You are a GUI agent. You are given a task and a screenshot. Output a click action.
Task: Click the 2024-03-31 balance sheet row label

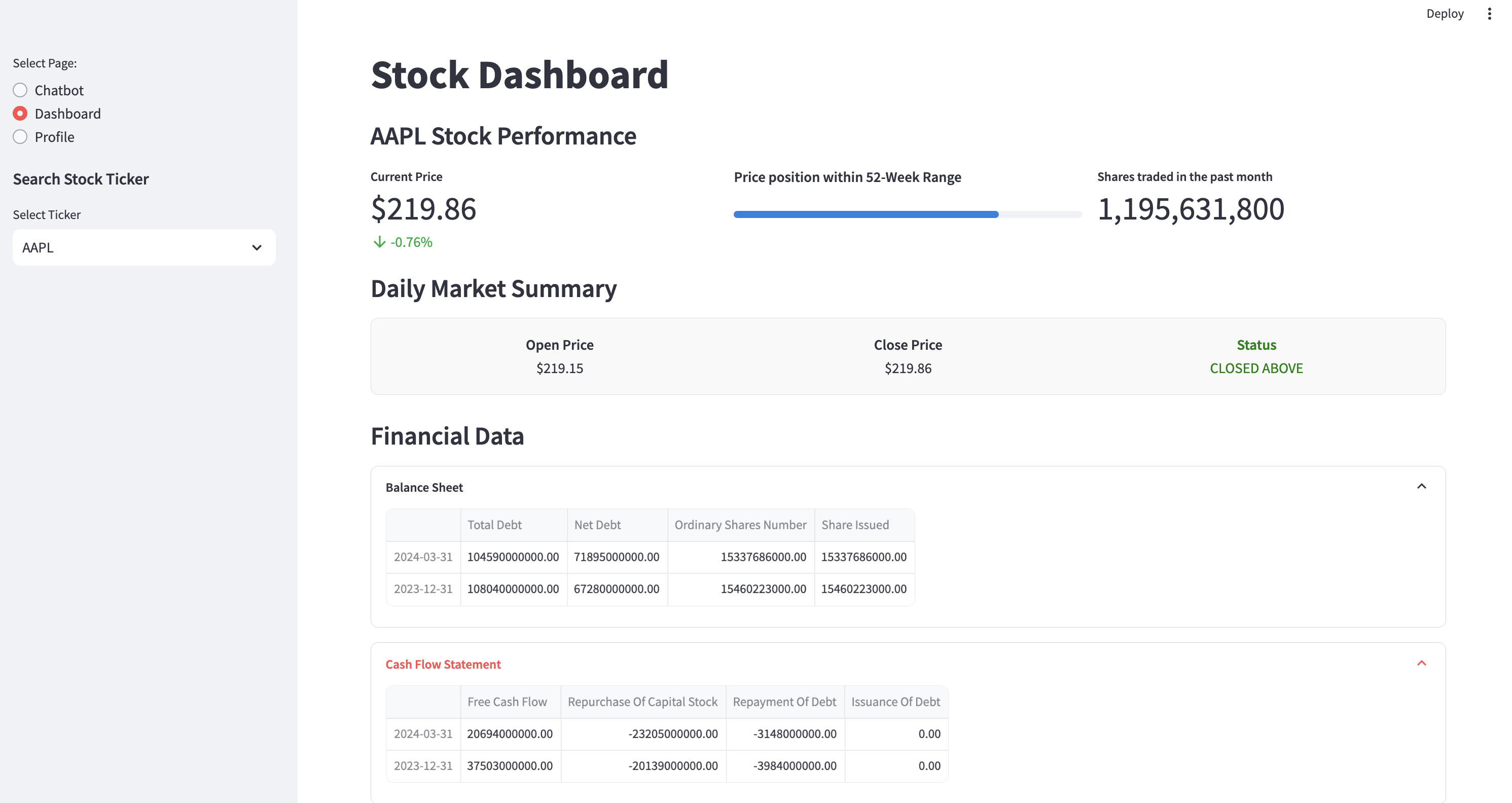tap(422, 557)
